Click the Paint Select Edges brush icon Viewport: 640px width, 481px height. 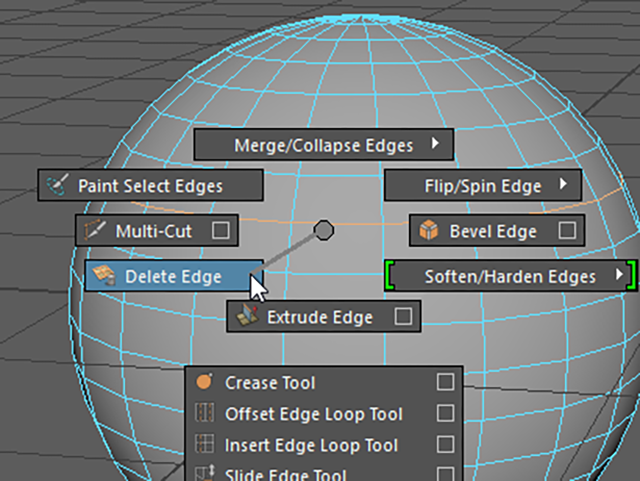[x=58, y=185]
